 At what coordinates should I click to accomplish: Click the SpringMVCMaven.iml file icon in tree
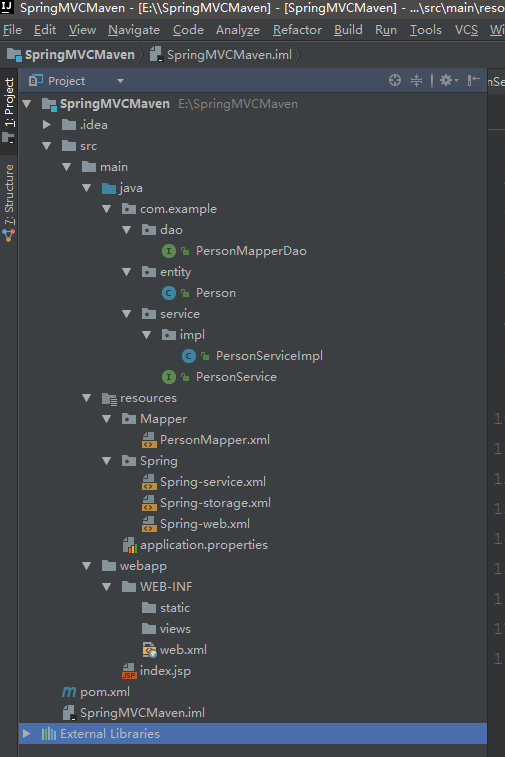[69, 713]
